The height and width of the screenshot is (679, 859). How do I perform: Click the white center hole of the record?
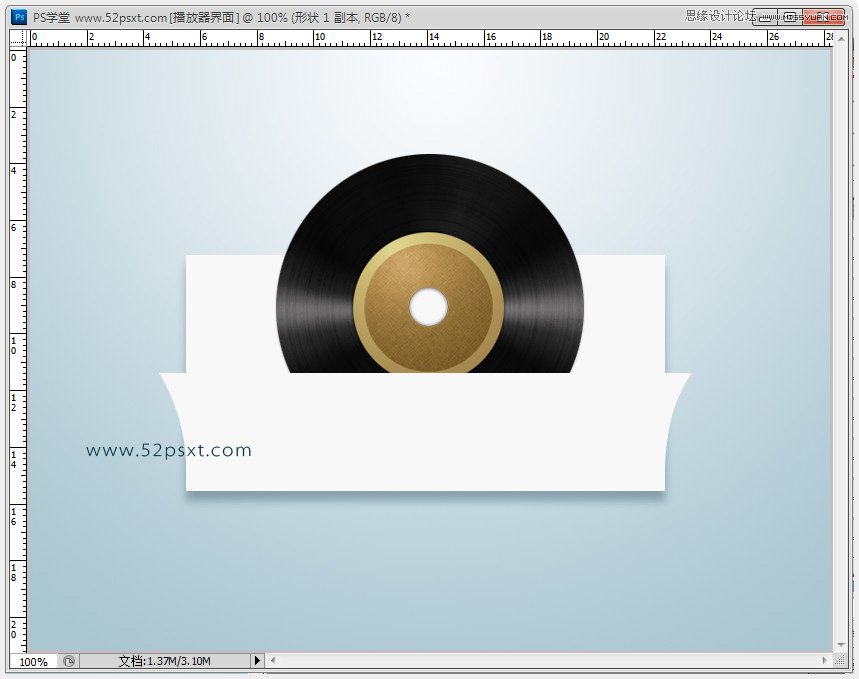click(x=428, y=307)
